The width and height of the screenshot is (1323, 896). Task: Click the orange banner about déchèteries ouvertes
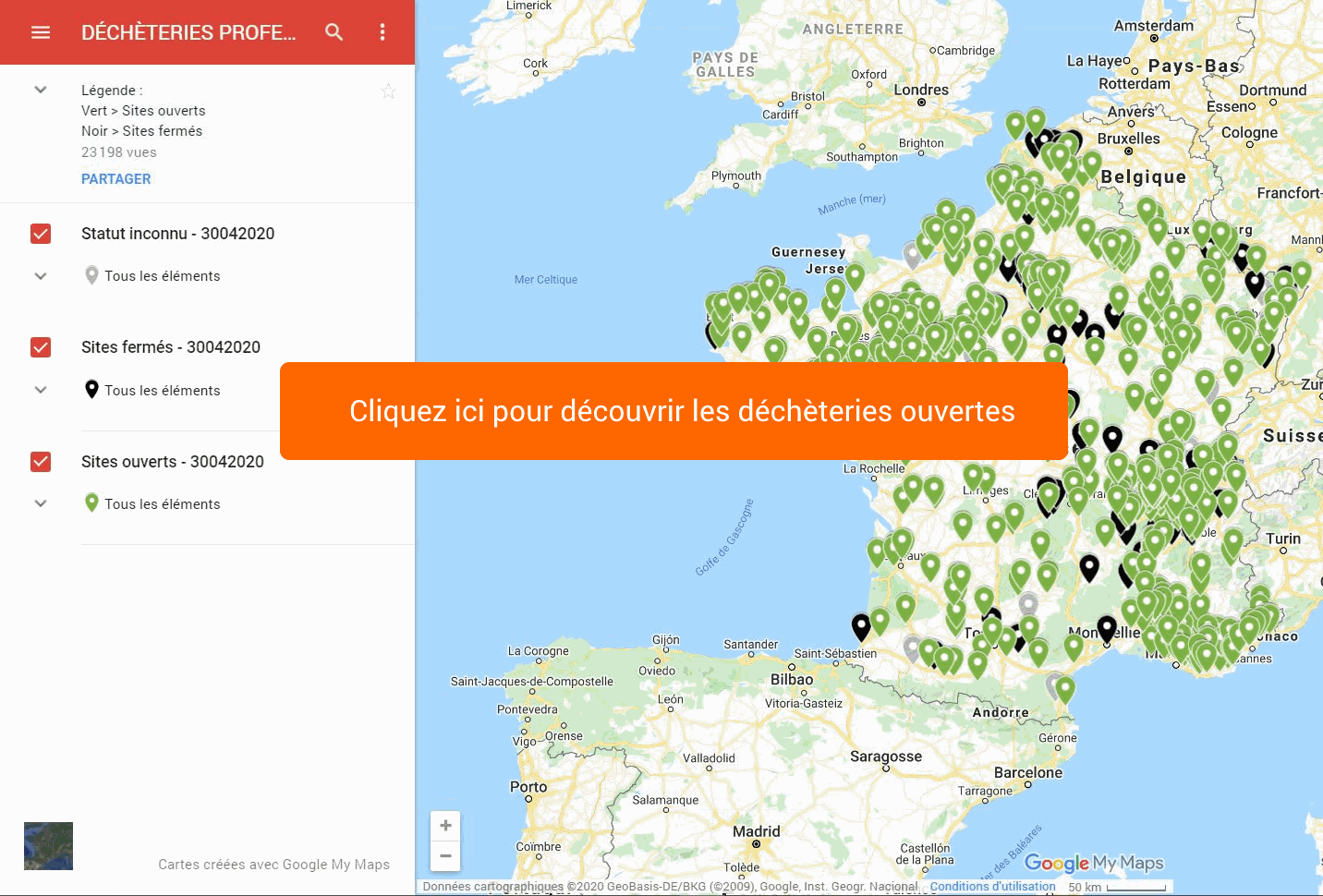tap(674, 410)
